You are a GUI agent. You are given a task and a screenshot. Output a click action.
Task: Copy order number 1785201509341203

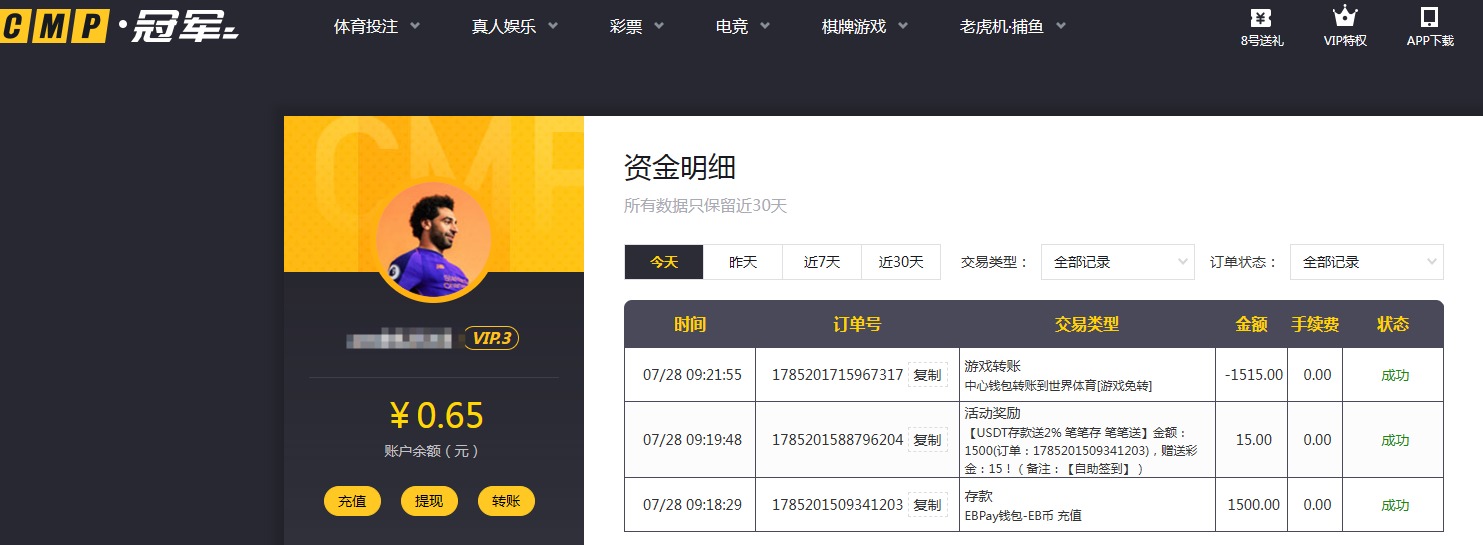tap(927, 505)
